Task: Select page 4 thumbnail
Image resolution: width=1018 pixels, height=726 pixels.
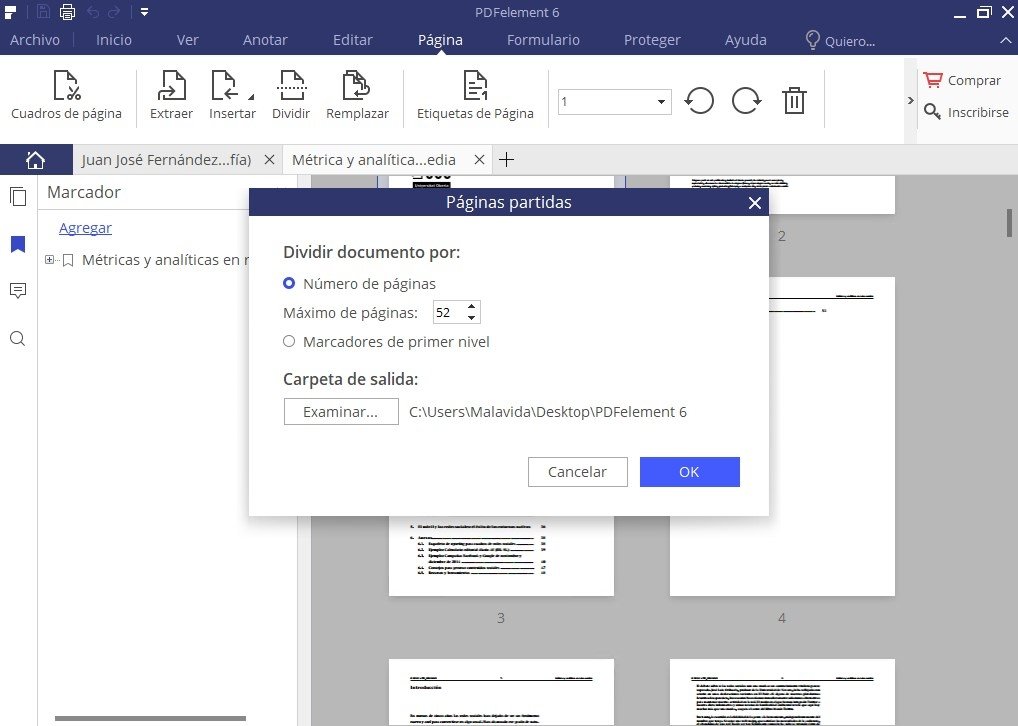Action: (782, 436)
